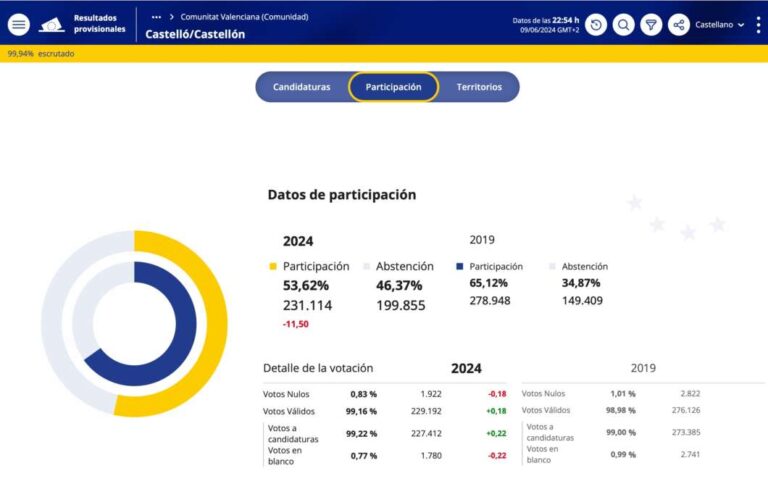Open the filter funnel icon
This screenshot has width=768, height=484.
click(x=651, y=25)
